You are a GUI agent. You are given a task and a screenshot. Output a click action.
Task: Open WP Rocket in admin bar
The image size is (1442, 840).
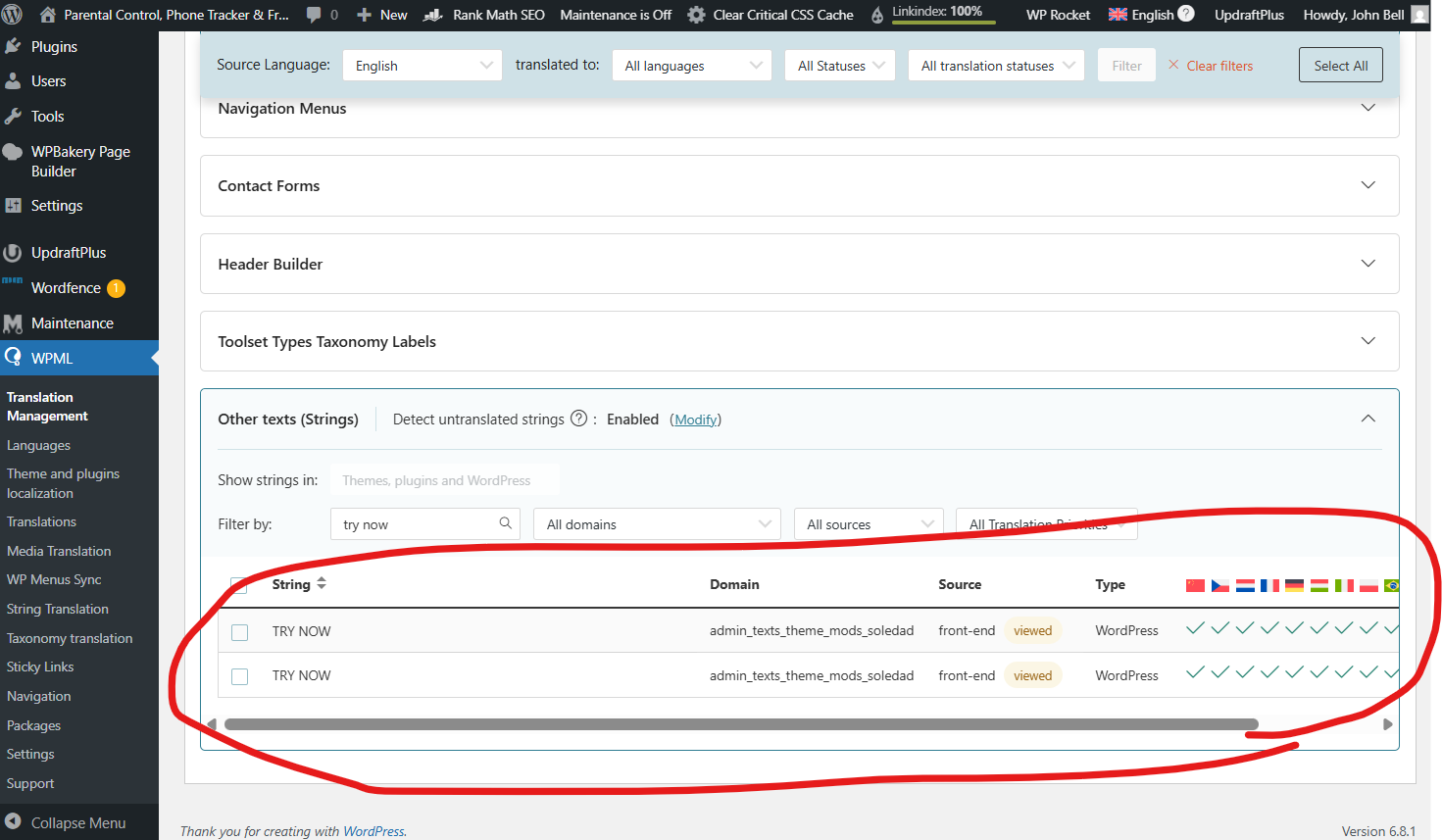pos(1058,15)
